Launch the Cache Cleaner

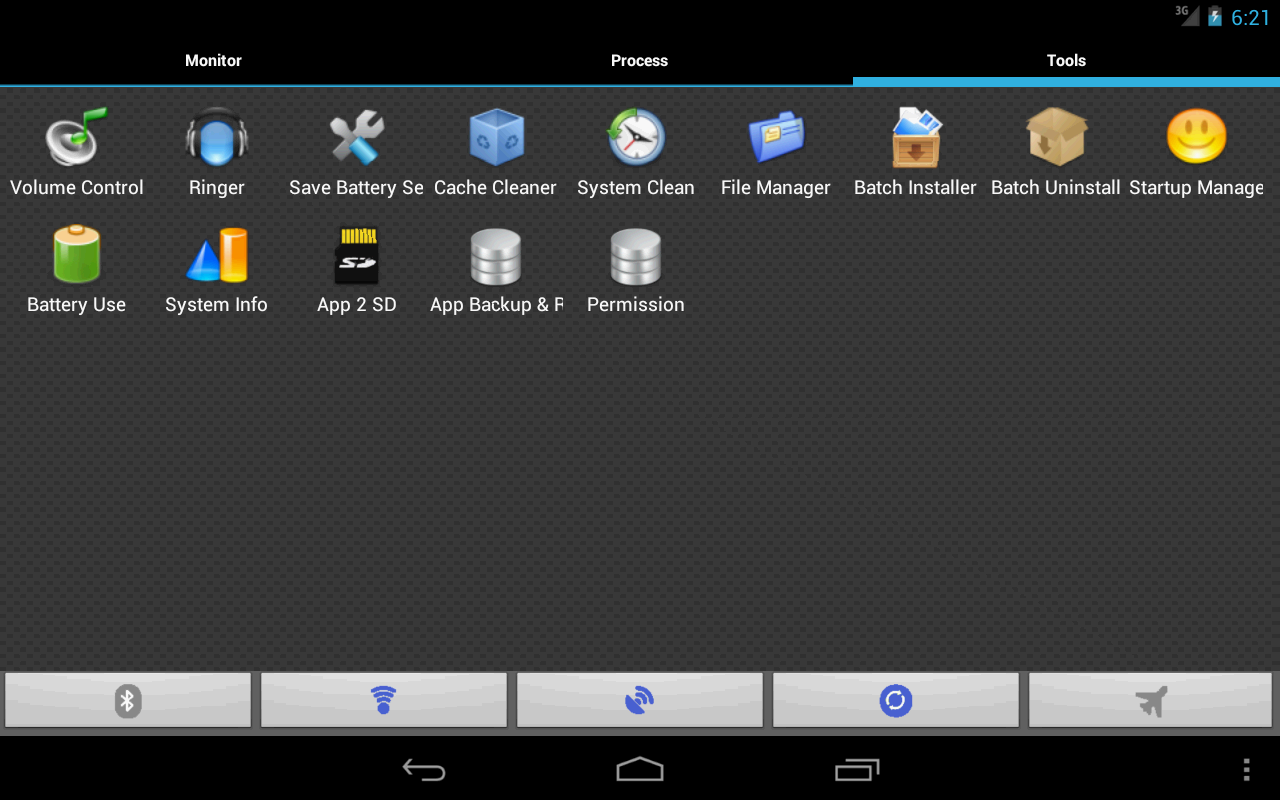(496, 150)
